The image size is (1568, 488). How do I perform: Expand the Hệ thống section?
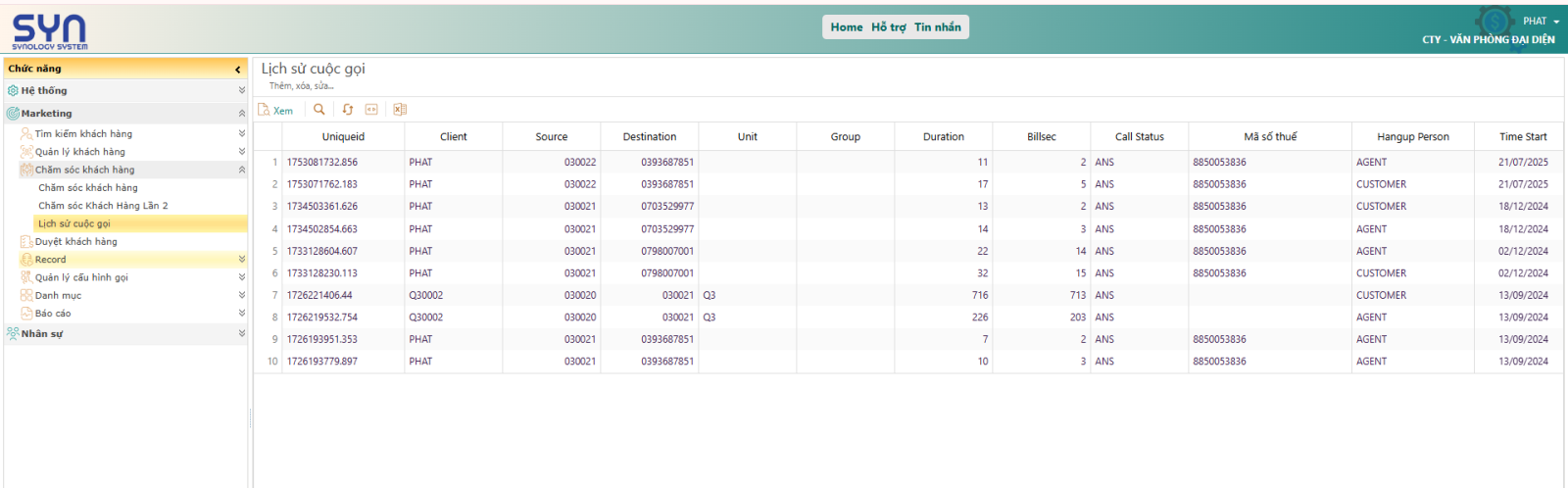pos(241,90)
